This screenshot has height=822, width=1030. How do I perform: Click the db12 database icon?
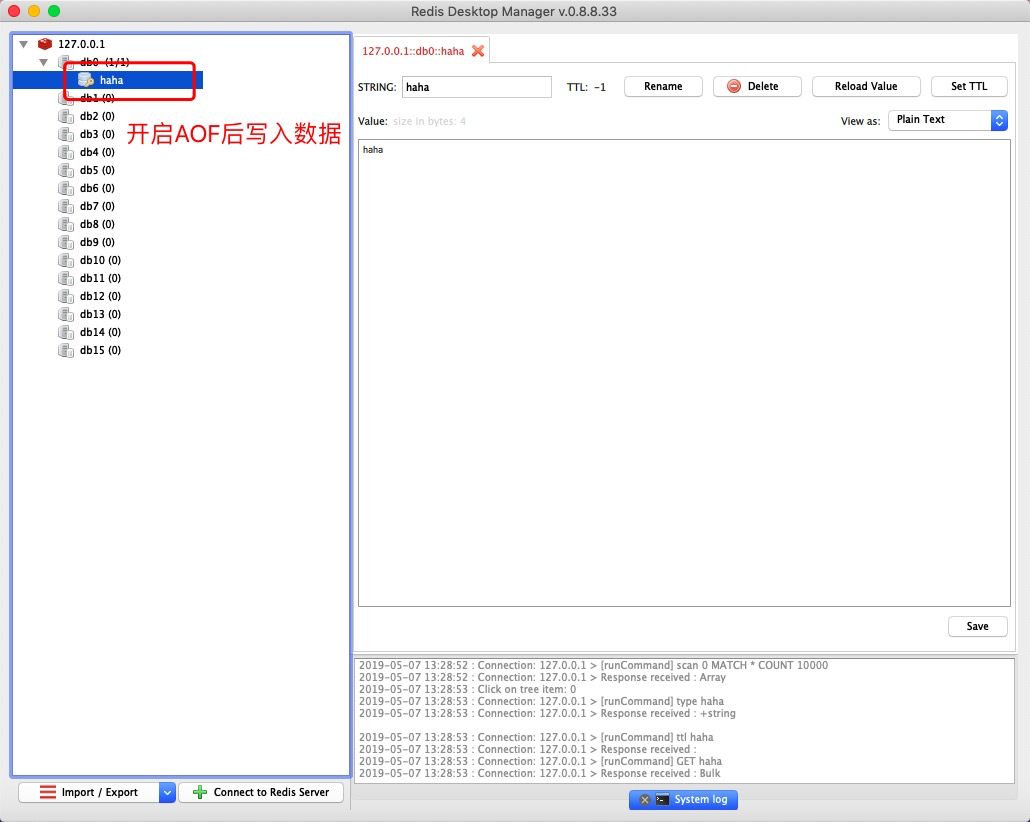click(66, 296)
